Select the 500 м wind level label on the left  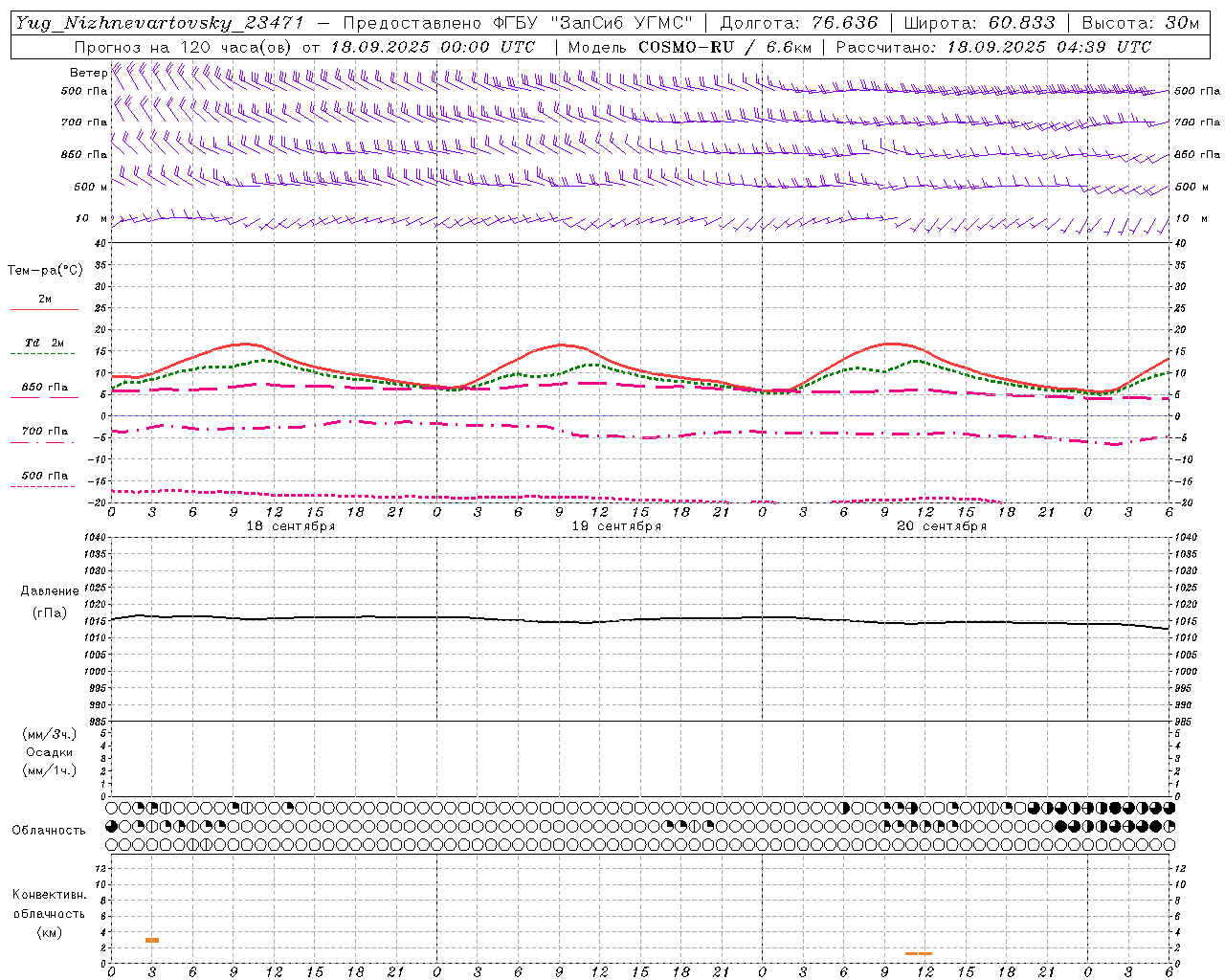(92, 187)
